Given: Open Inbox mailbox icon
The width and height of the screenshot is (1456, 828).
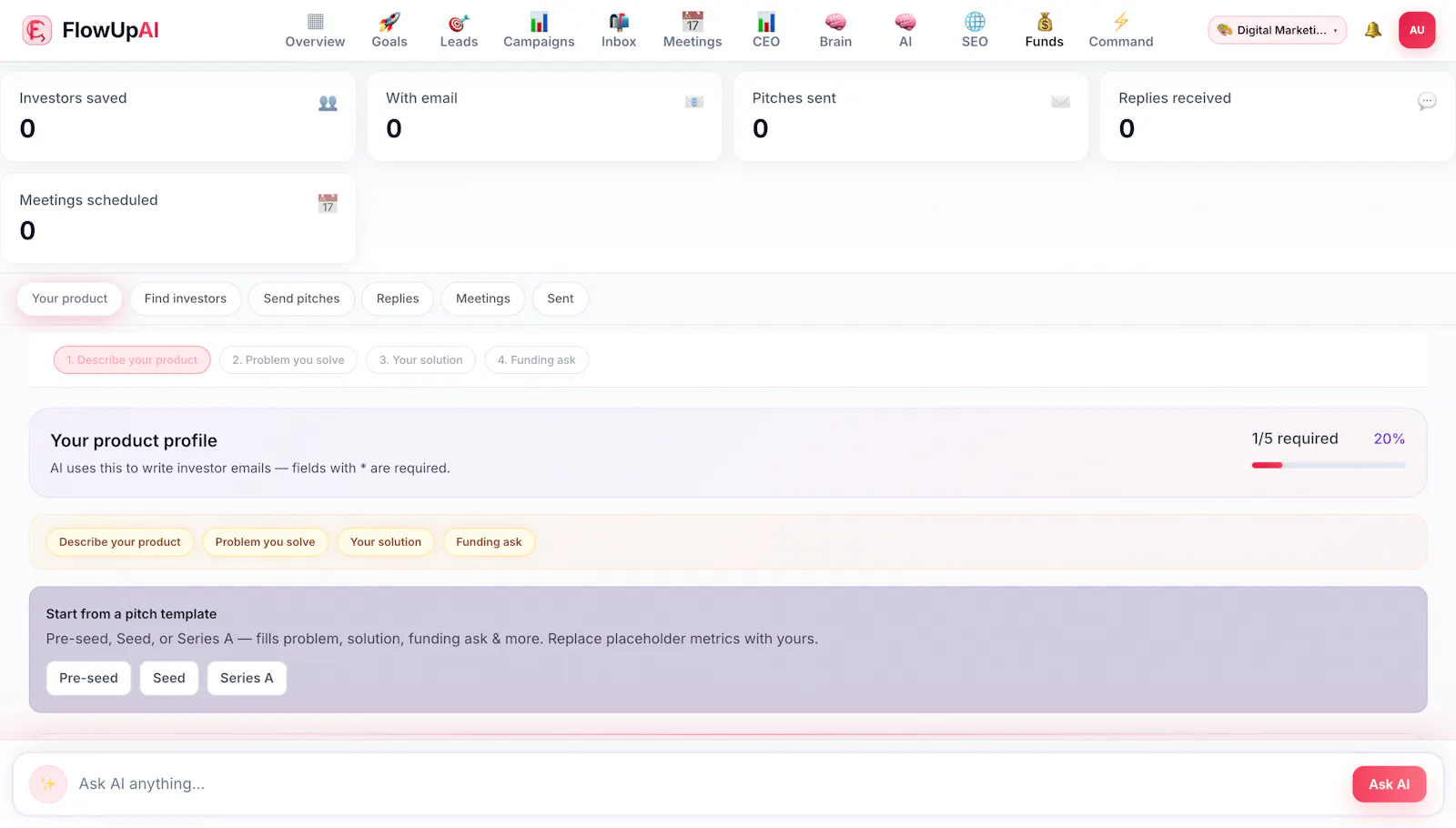Looking at the screenshot, I should point(619,22).
